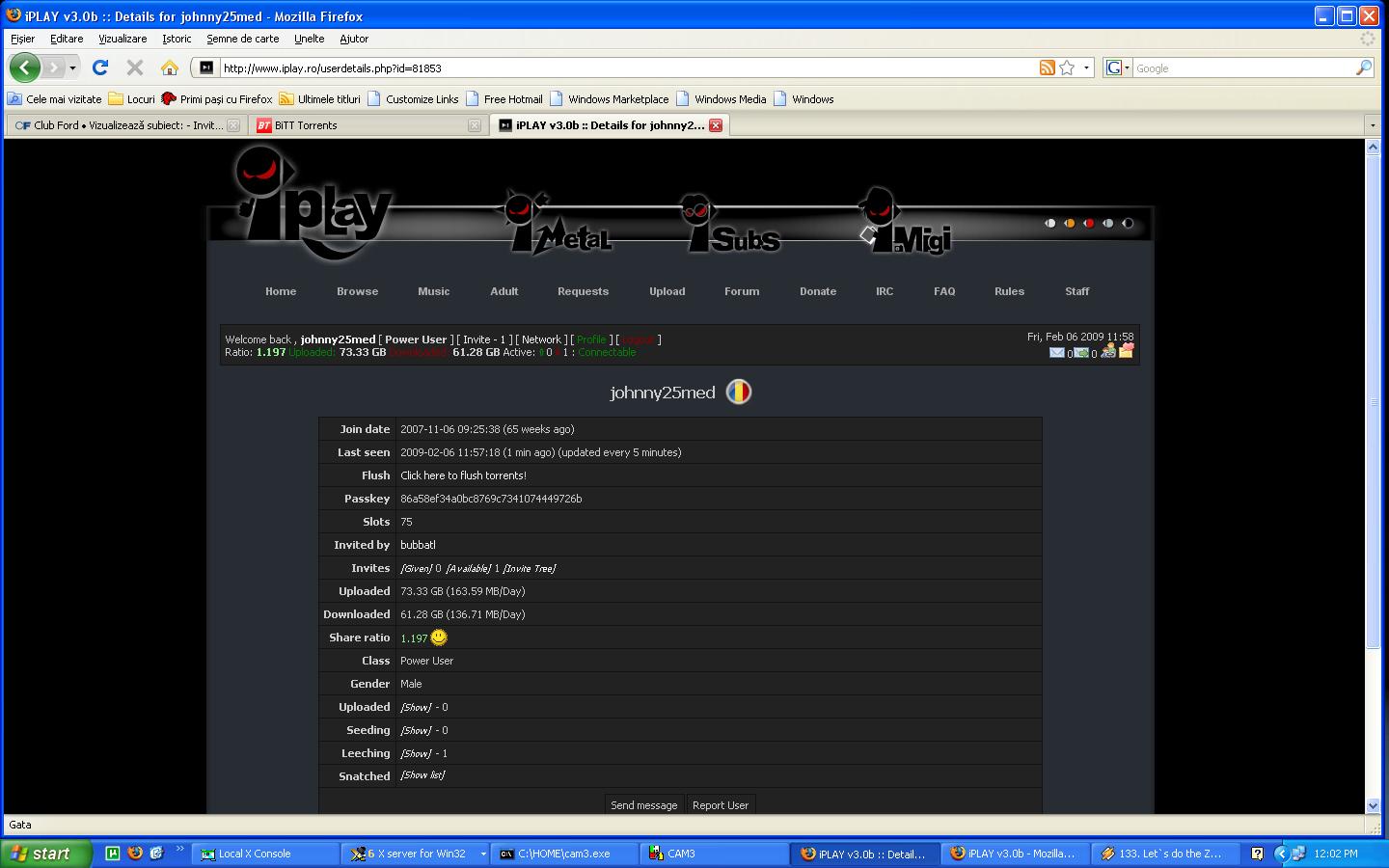Toggle Show for Leeching torrents
This screenshot has width=1389, height=868.
point(416,753)
